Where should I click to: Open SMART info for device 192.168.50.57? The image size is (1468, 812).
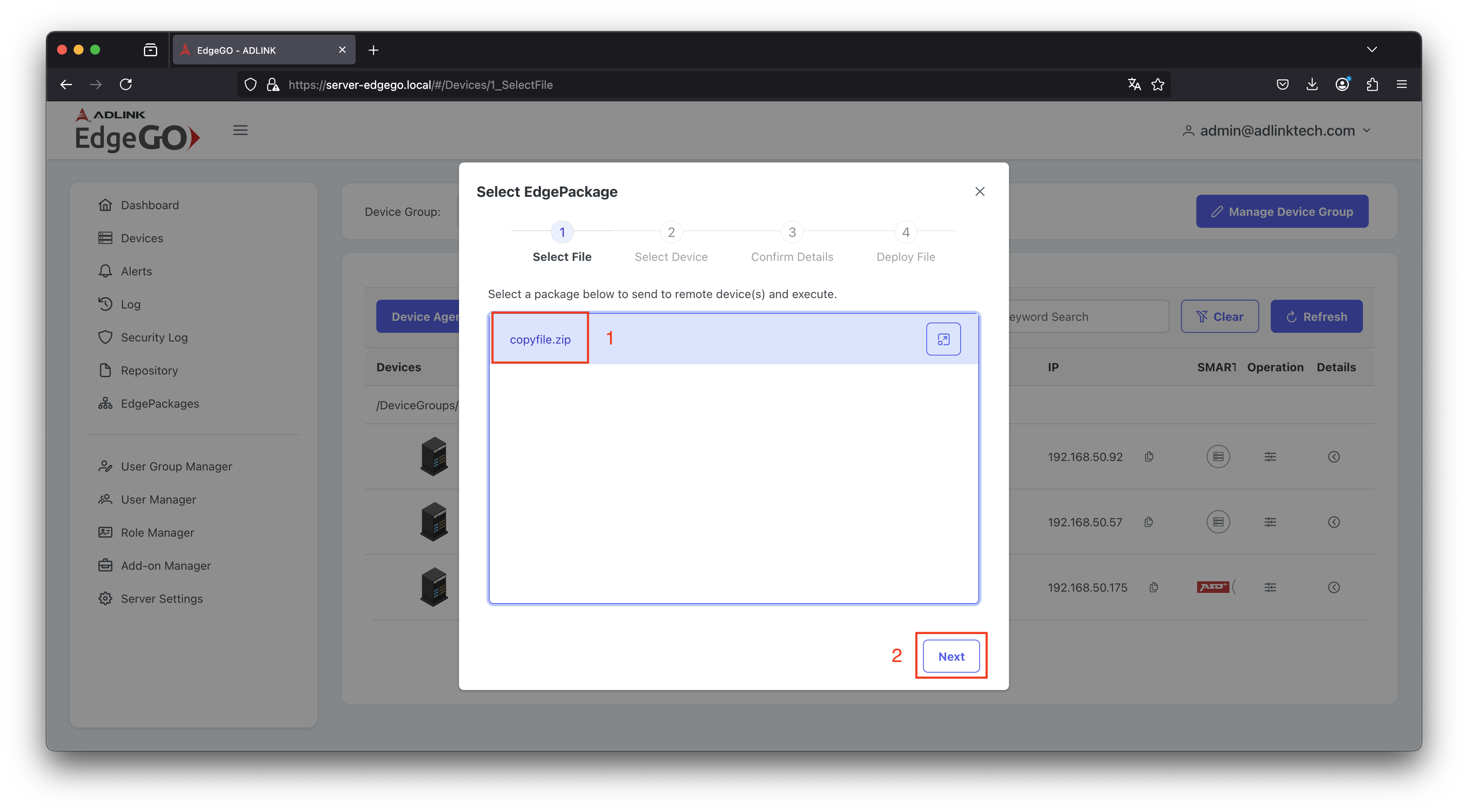point(1218,522)
